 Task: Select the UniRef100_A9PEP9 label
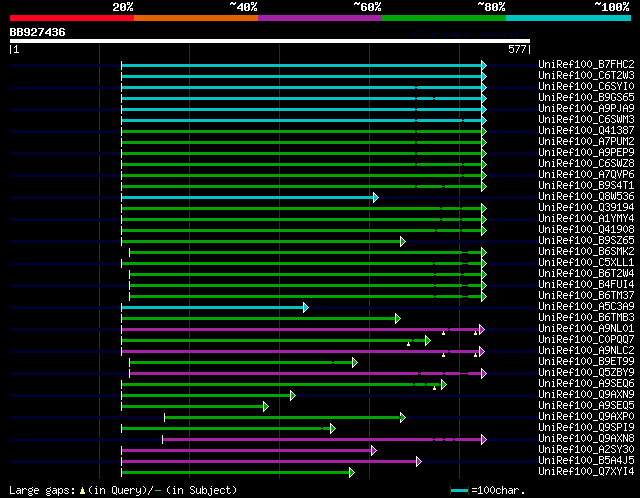[x=586, y=153]
